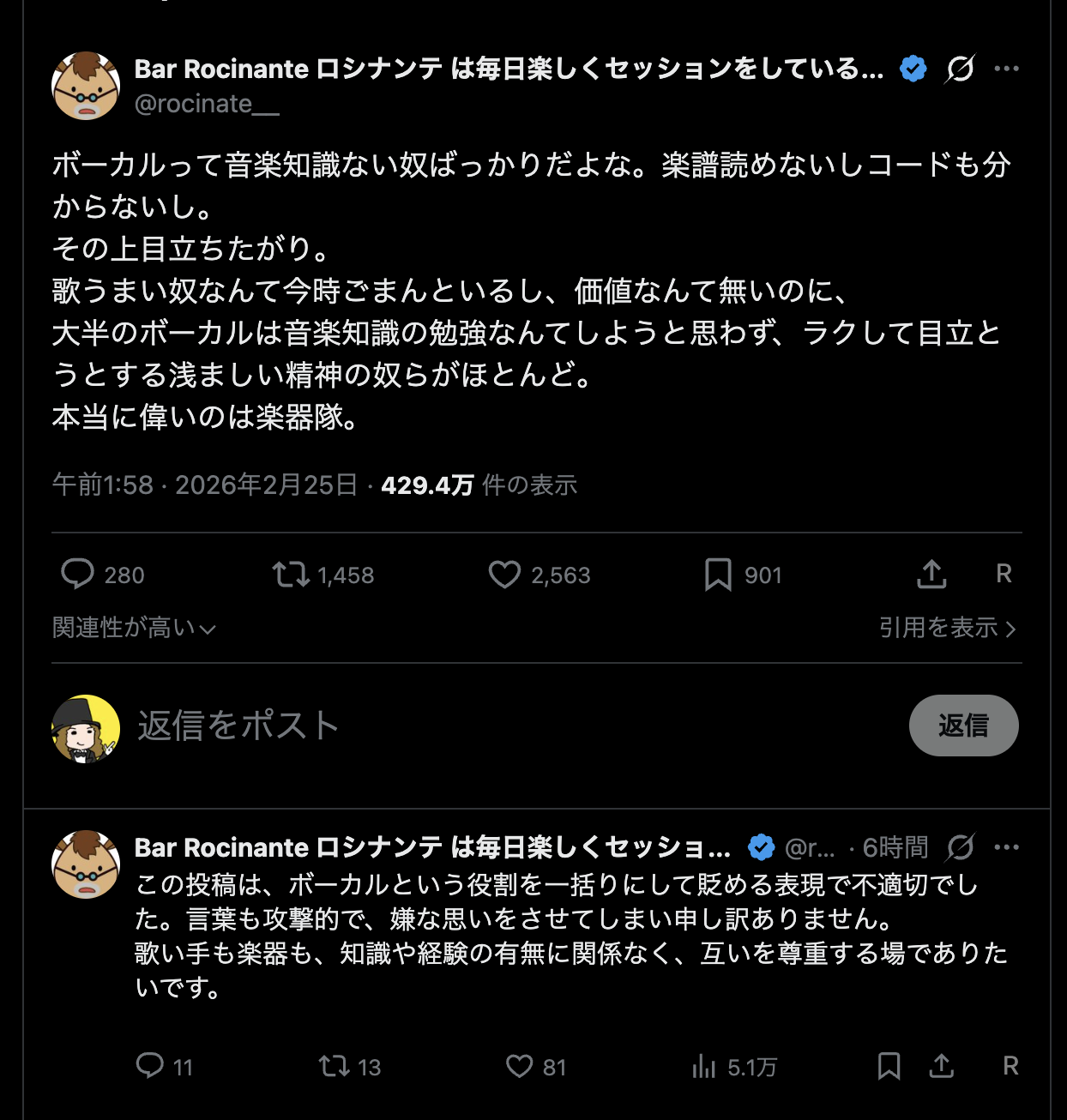
Task: Click Bar Rocinante's profile avatar
Action: point(84,85)
